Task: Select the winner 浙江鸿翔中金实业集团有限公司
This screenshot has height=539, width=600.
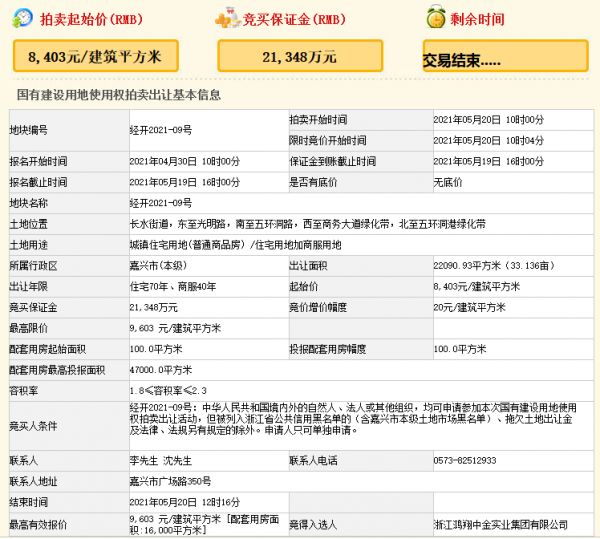Action: 501,525
